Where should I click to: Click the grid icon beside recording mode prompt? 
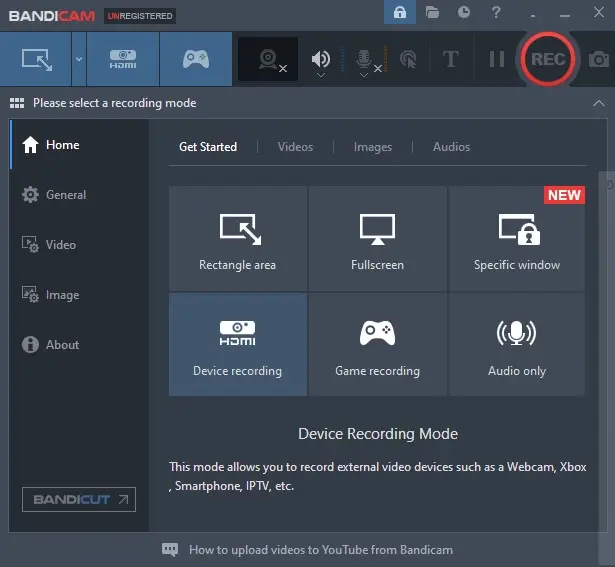pyautogui.click(x=17, y=103)
